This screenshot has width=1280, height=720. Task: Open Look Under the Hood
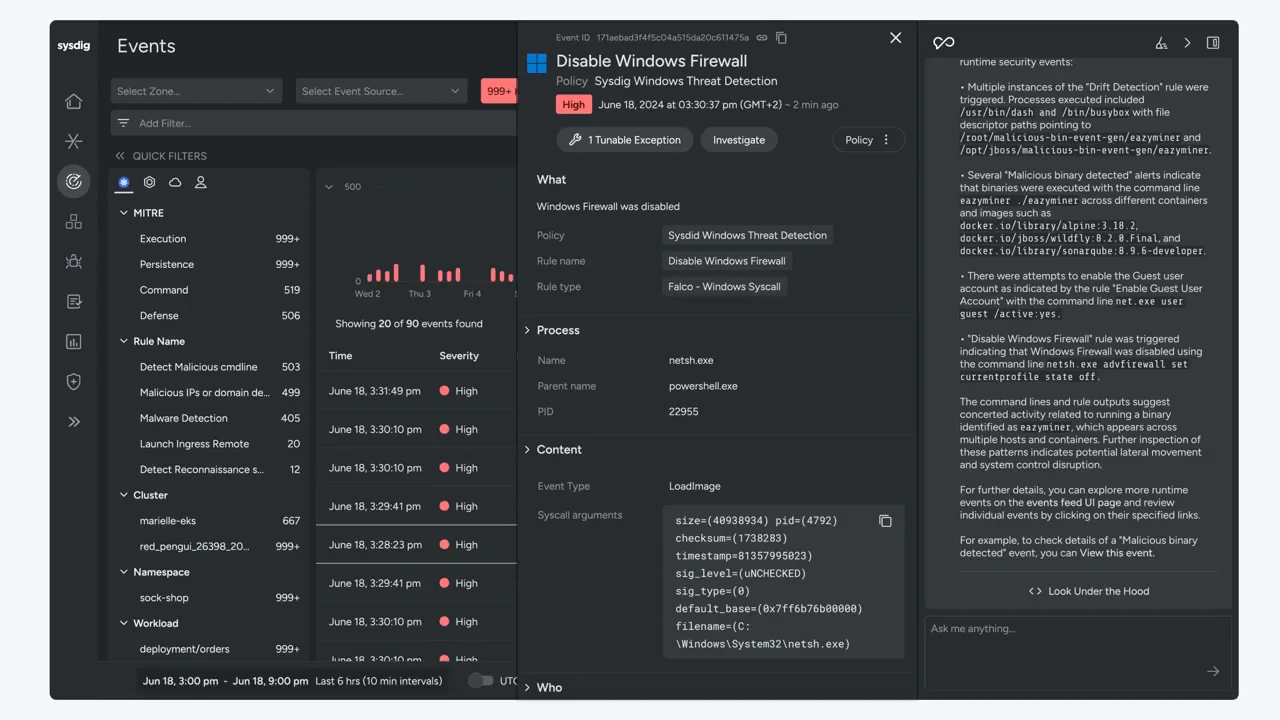click(x=1089, y=591)
